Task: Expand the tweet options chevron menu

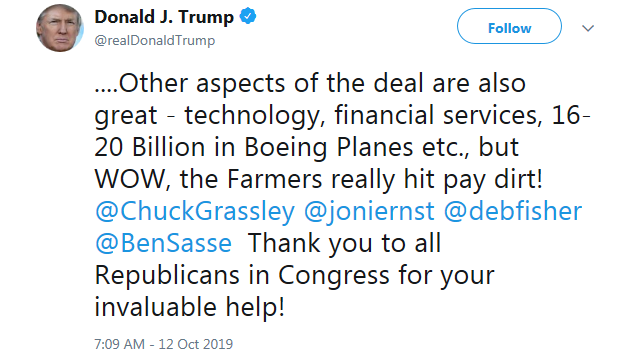Action: pyautogui.click(x=588, y=28)
